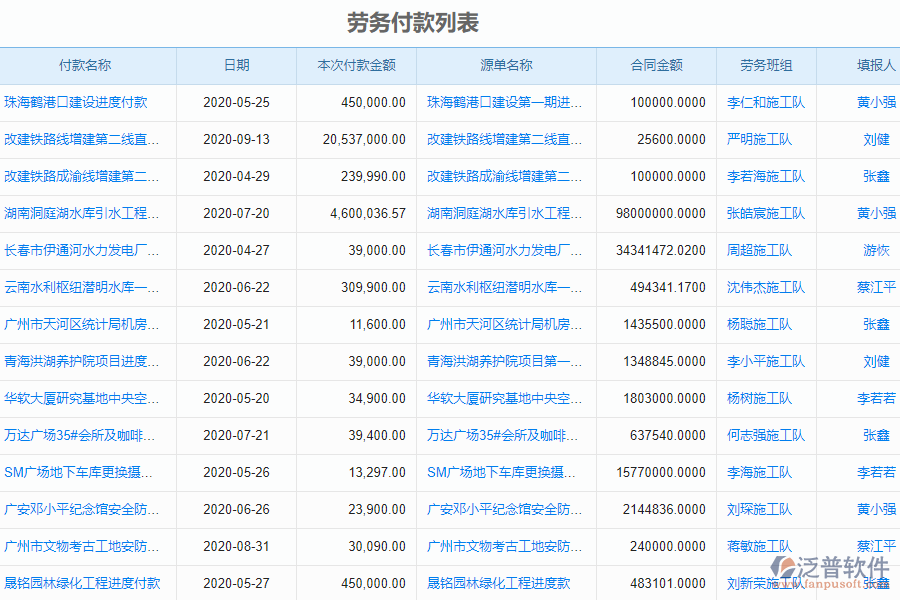The image size is (900, 600).
Task: Open 云南水利枢纽潜明水库 payment name link
Action: [82, 287]
